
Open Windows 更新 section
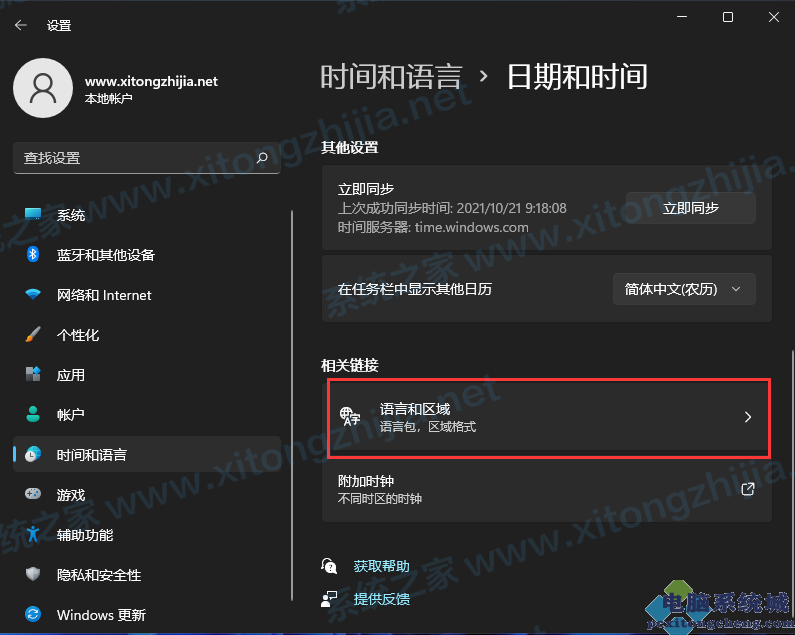(x=147, y=615)
